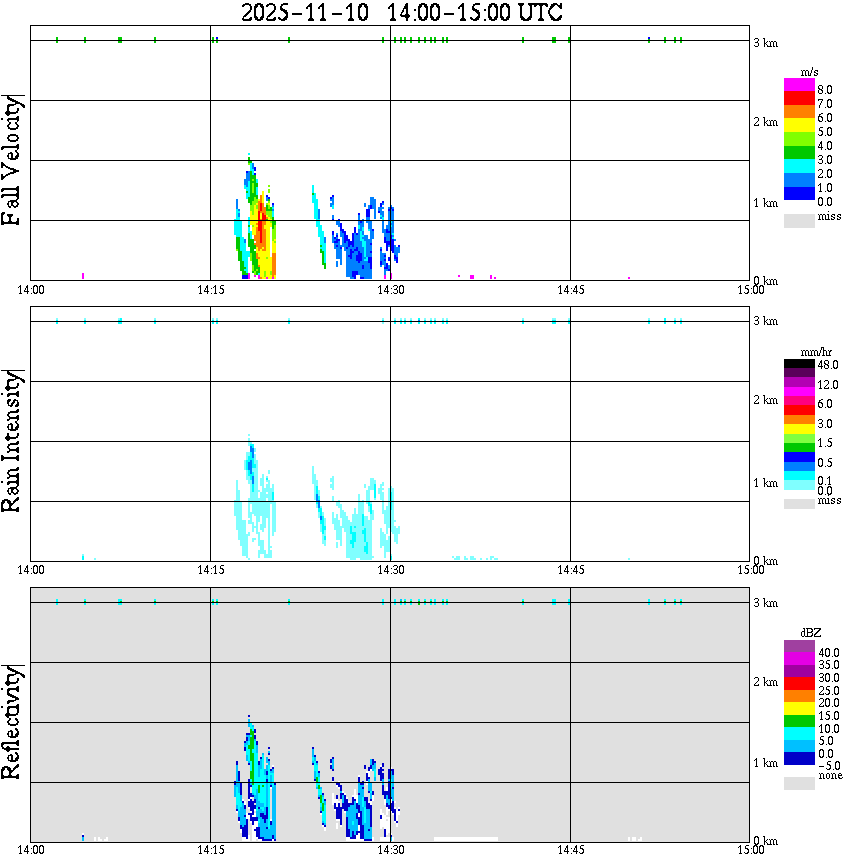Click the magenta swatch in the m/s legend
Viewport: 850px width, 868px height.
(799, 85)
